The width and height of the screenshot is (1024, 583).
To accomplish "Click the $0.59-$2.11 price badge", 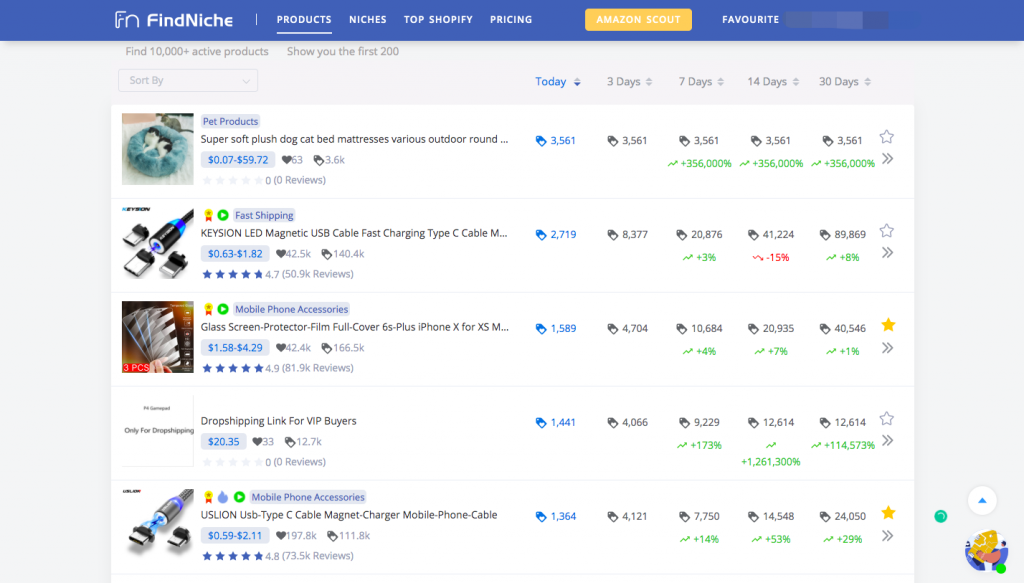I will (235, 536).
